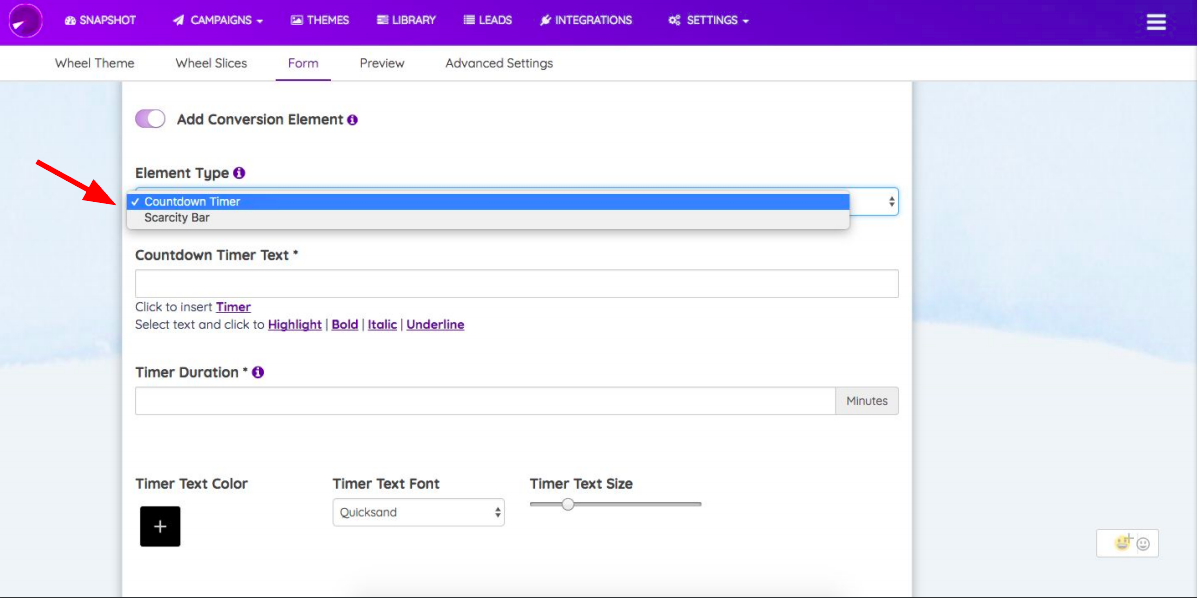The height and width of the screenshot is (598, 1197).
Task: Click the smiley face icon
Action: click(1143, 544)
